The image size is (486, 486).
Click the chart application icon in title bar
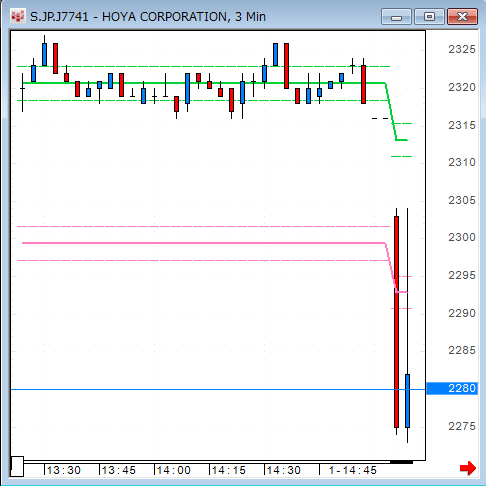tap(17, 16)
